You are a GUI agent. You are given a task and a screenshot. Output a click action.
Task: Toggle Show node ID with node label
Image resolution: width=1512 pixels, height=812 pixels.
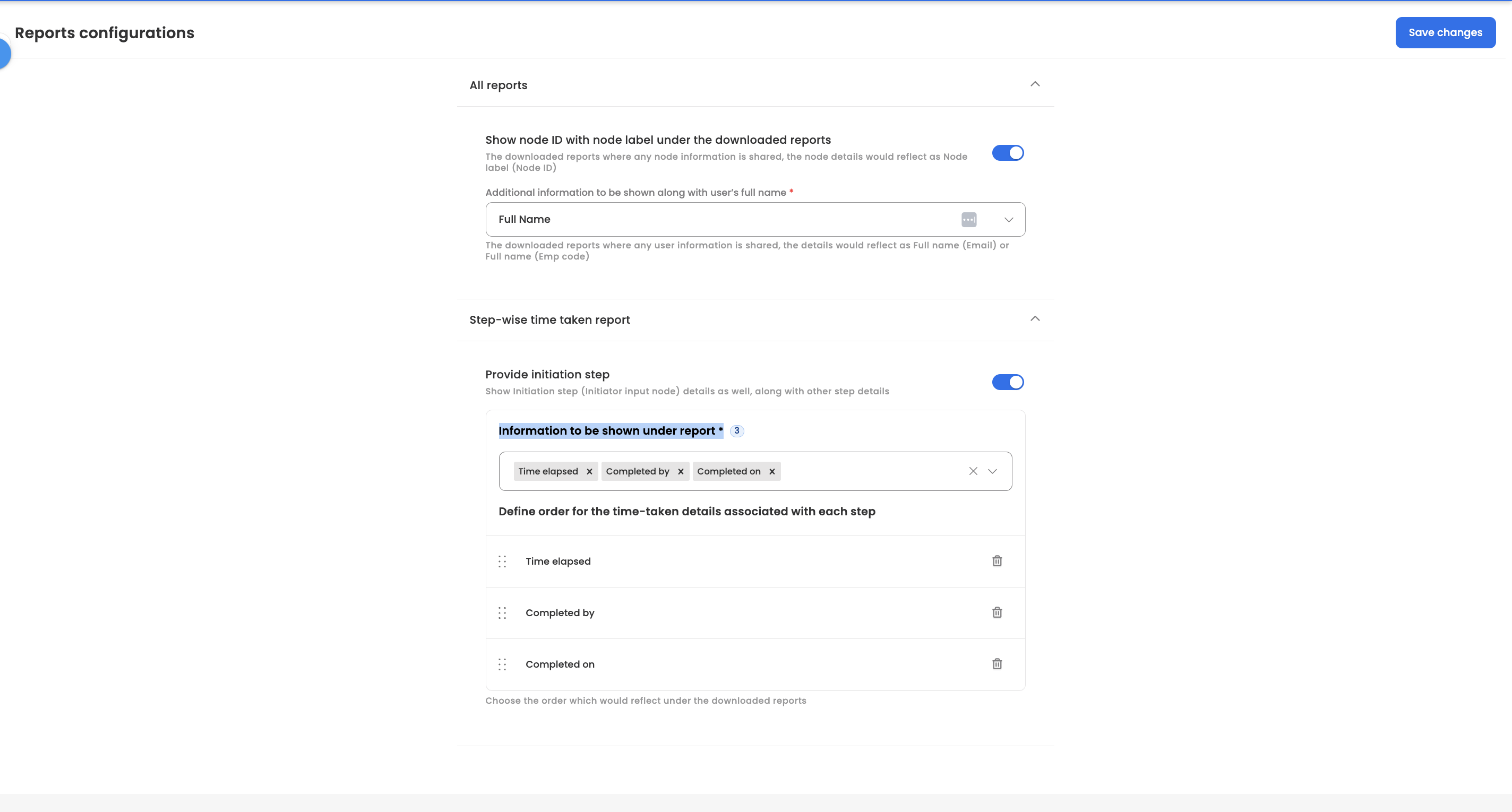[x=1007, y=153]
